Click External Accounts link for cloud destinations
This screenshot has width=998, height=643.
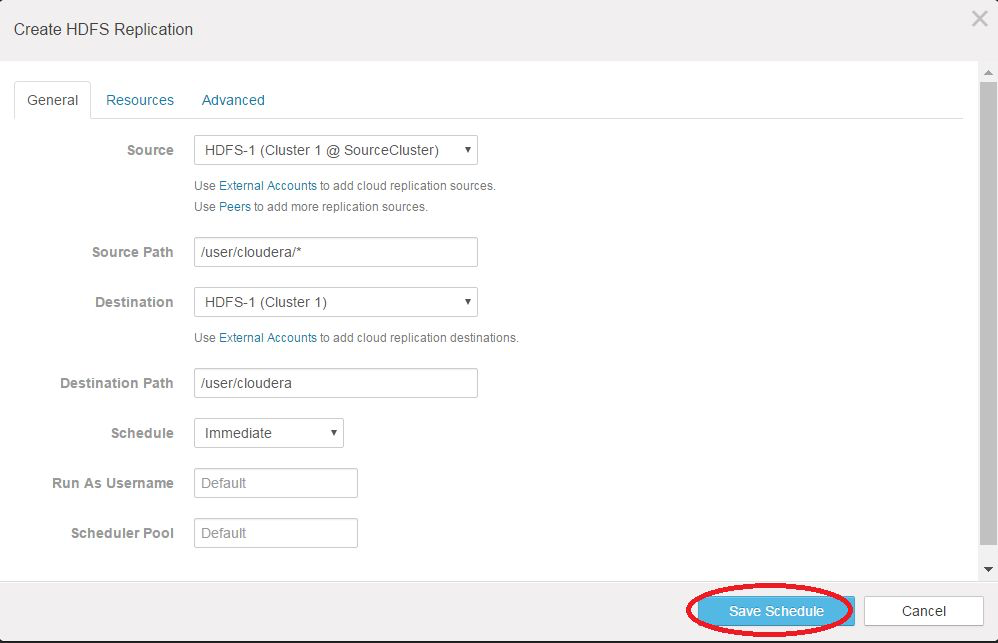(x=267, y=338)
